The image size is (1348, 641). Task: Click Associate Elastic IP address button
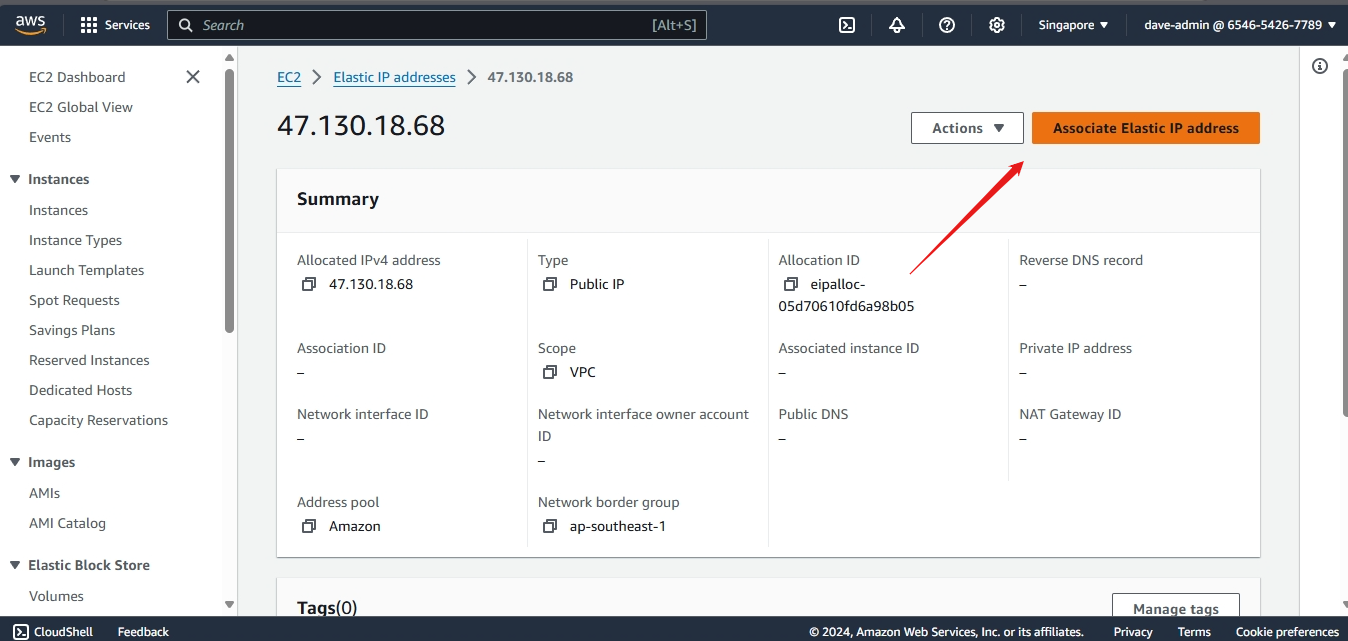(1145, 128)
